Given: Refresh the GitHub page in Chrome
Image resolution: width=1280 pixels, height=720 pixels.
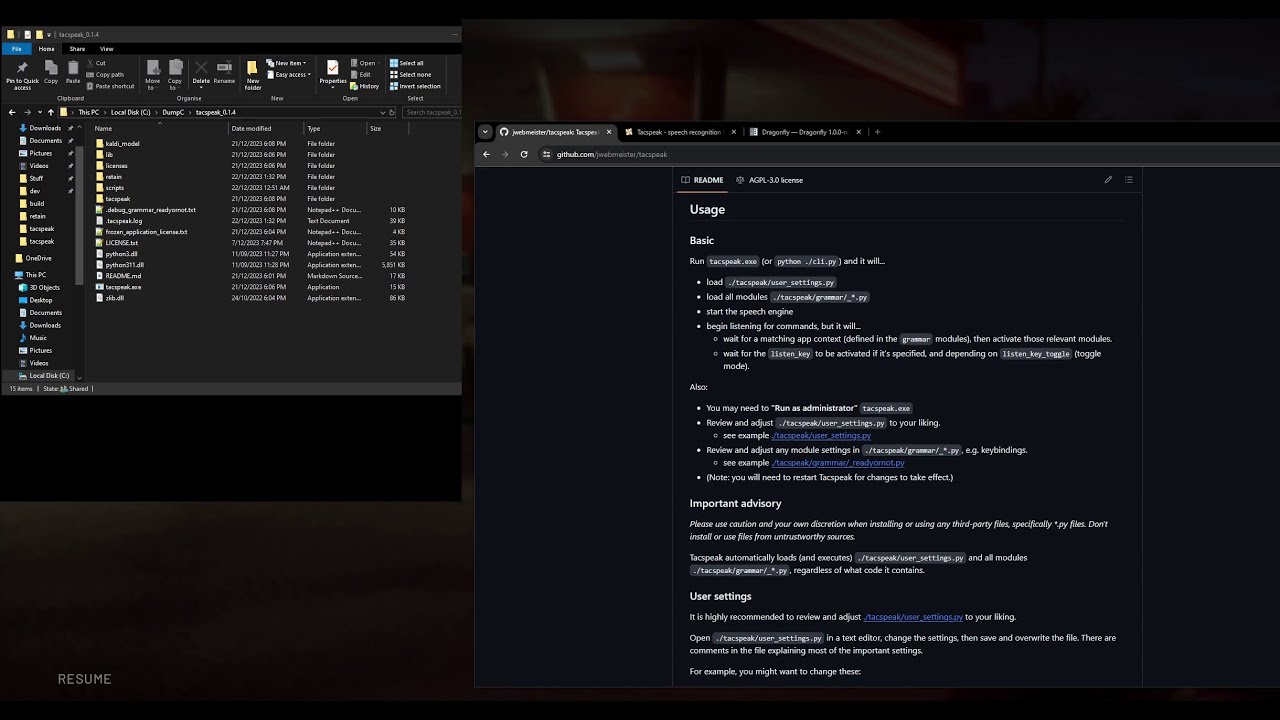Looking at the screenshot, I should click(523, 154).
